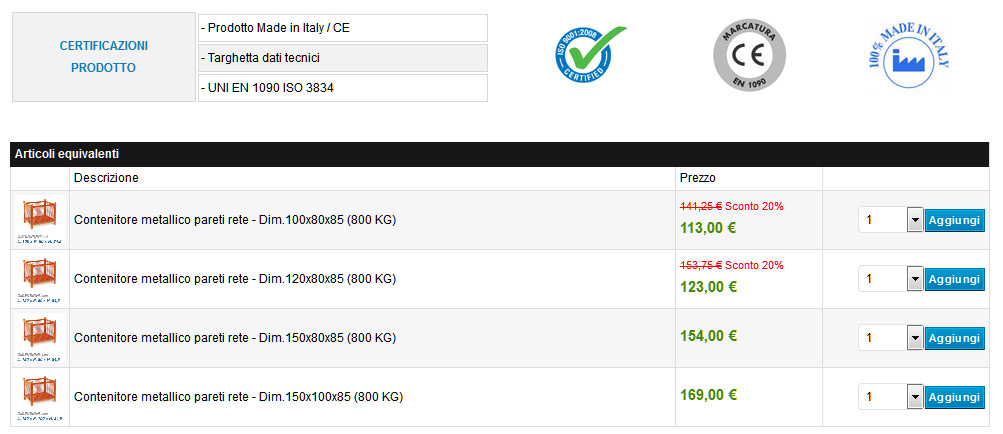
Task: Click the Certificazioni Prodotto label cell
Action: [104, 57]
